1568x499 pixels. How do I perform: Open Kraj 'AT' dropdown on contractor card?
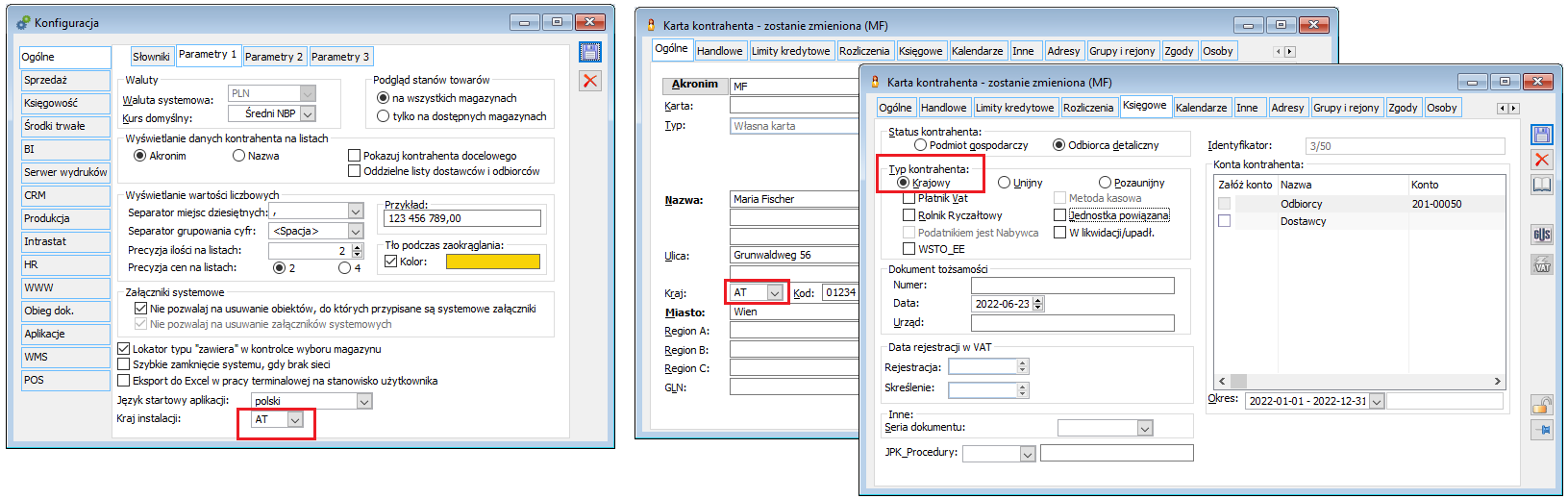click(775, 292)
